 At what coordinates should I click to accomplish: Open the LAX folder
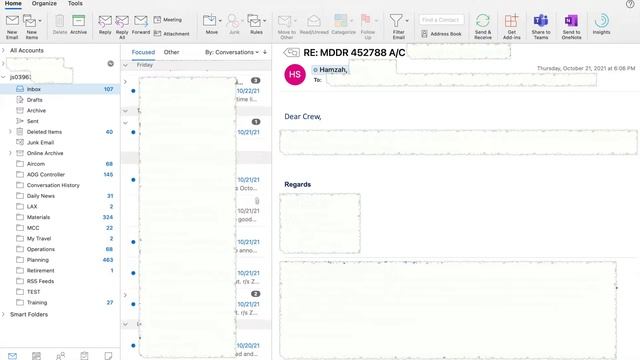click(x=60, y=207)
